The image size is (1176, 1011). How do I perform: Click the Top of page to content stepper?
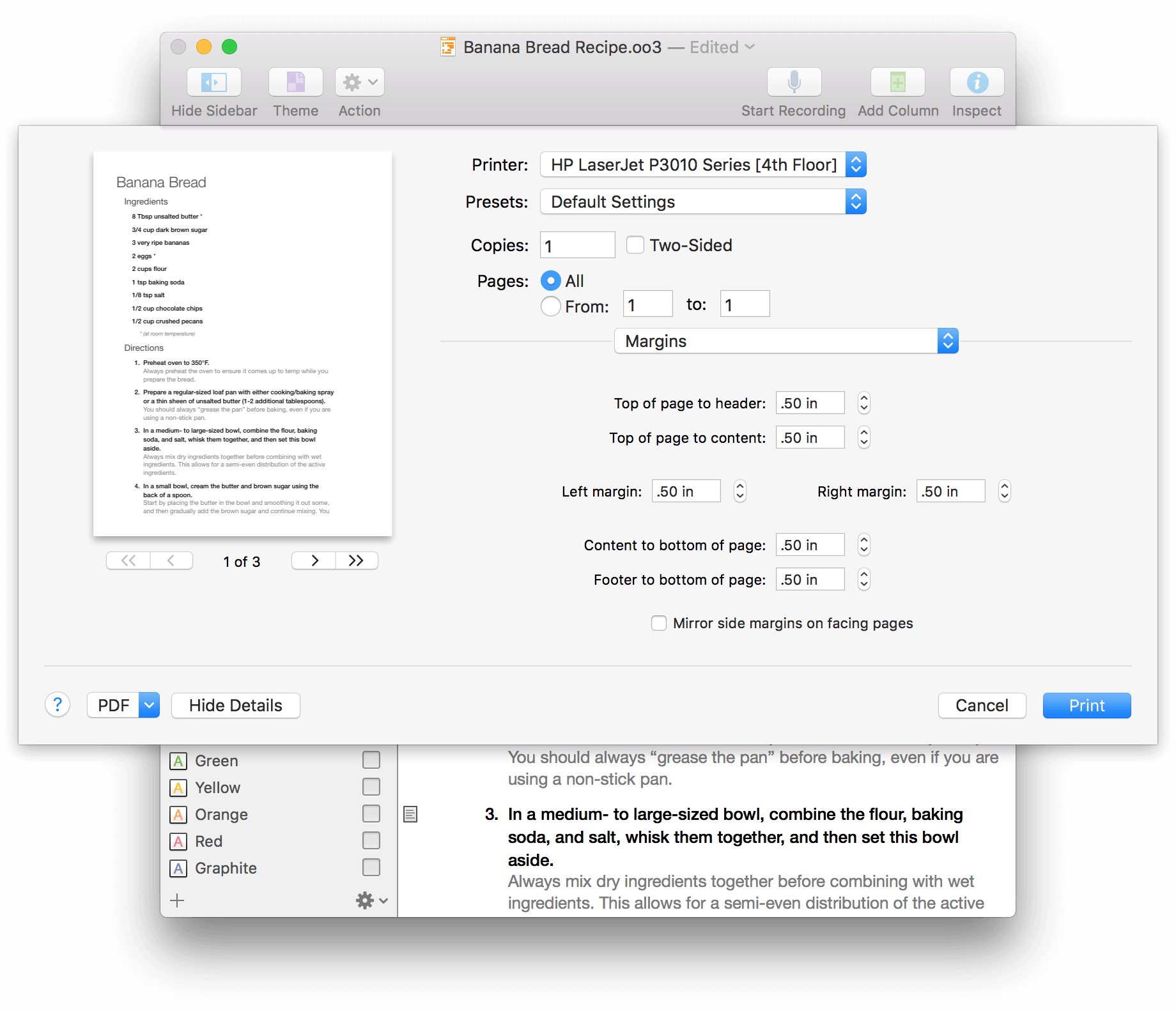click(x=863, y=437)
